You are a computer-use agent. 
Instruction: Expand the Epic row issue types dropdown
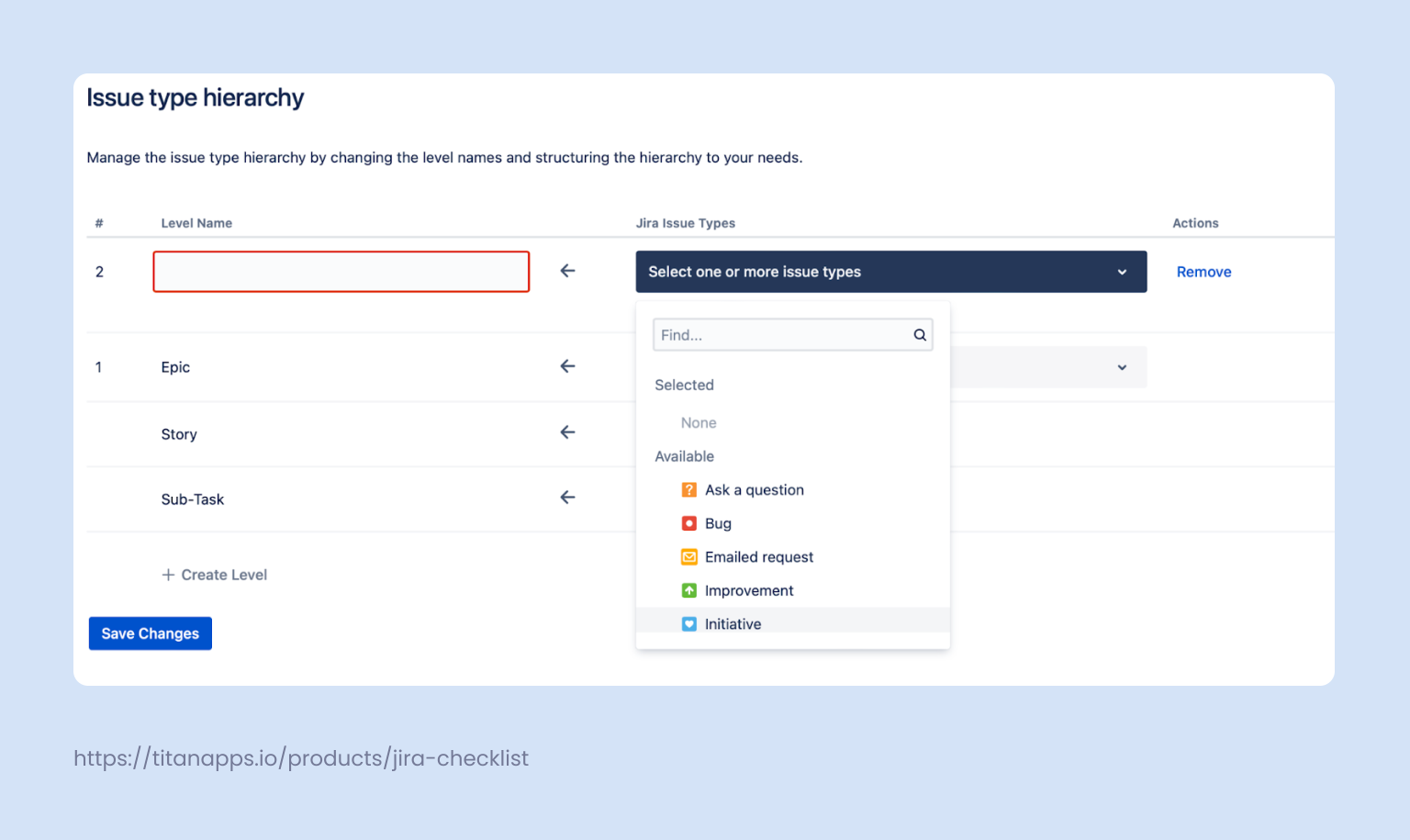[1121, 367]
